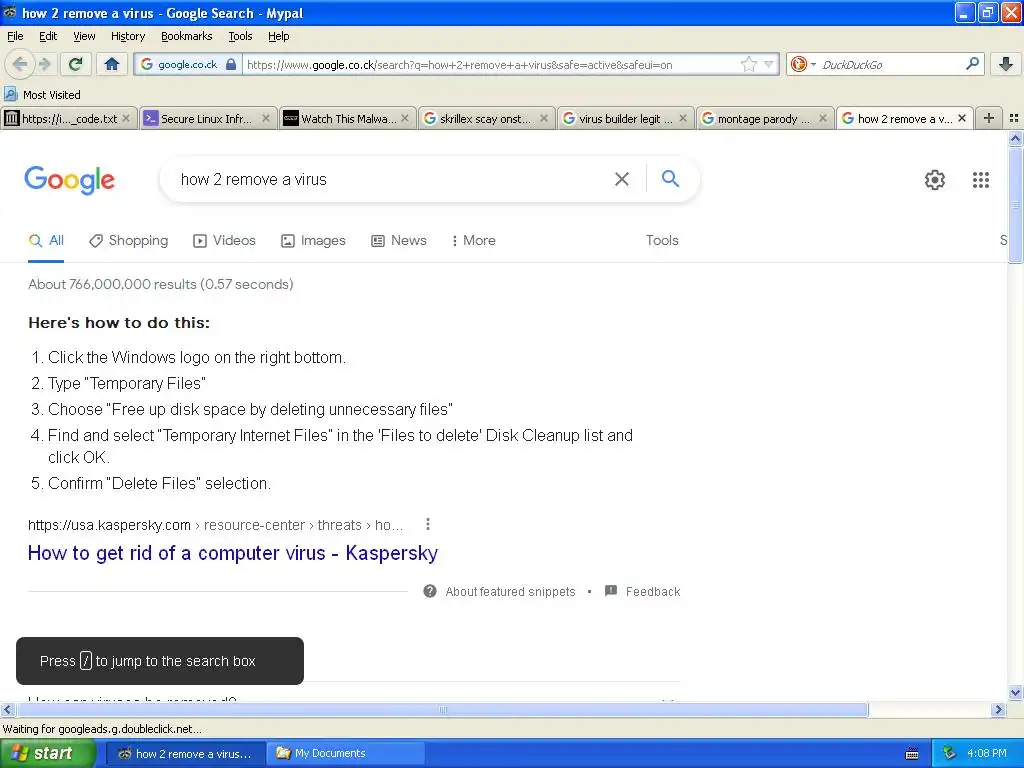Select the Videos results filter
Image resolution: width=1024 pixels, height=768 pixels.
point(224,240)
